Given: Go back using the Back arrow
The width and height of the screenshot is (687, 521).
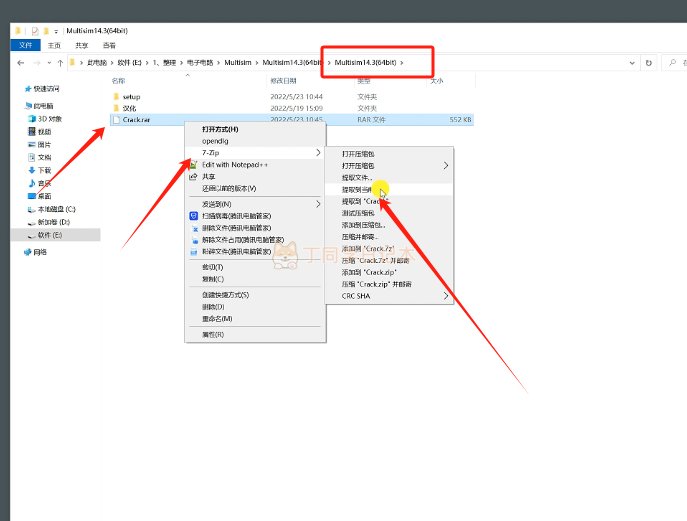Looking at the screenshot, I should coord(21,63).
